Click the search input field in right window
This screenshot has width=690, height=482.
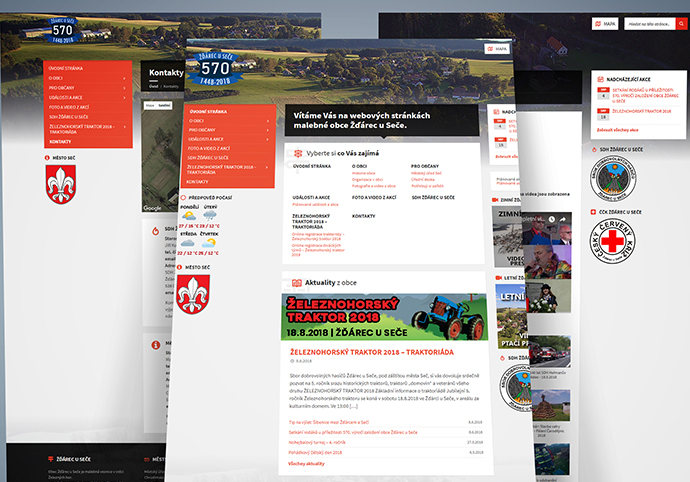point(650,24)
